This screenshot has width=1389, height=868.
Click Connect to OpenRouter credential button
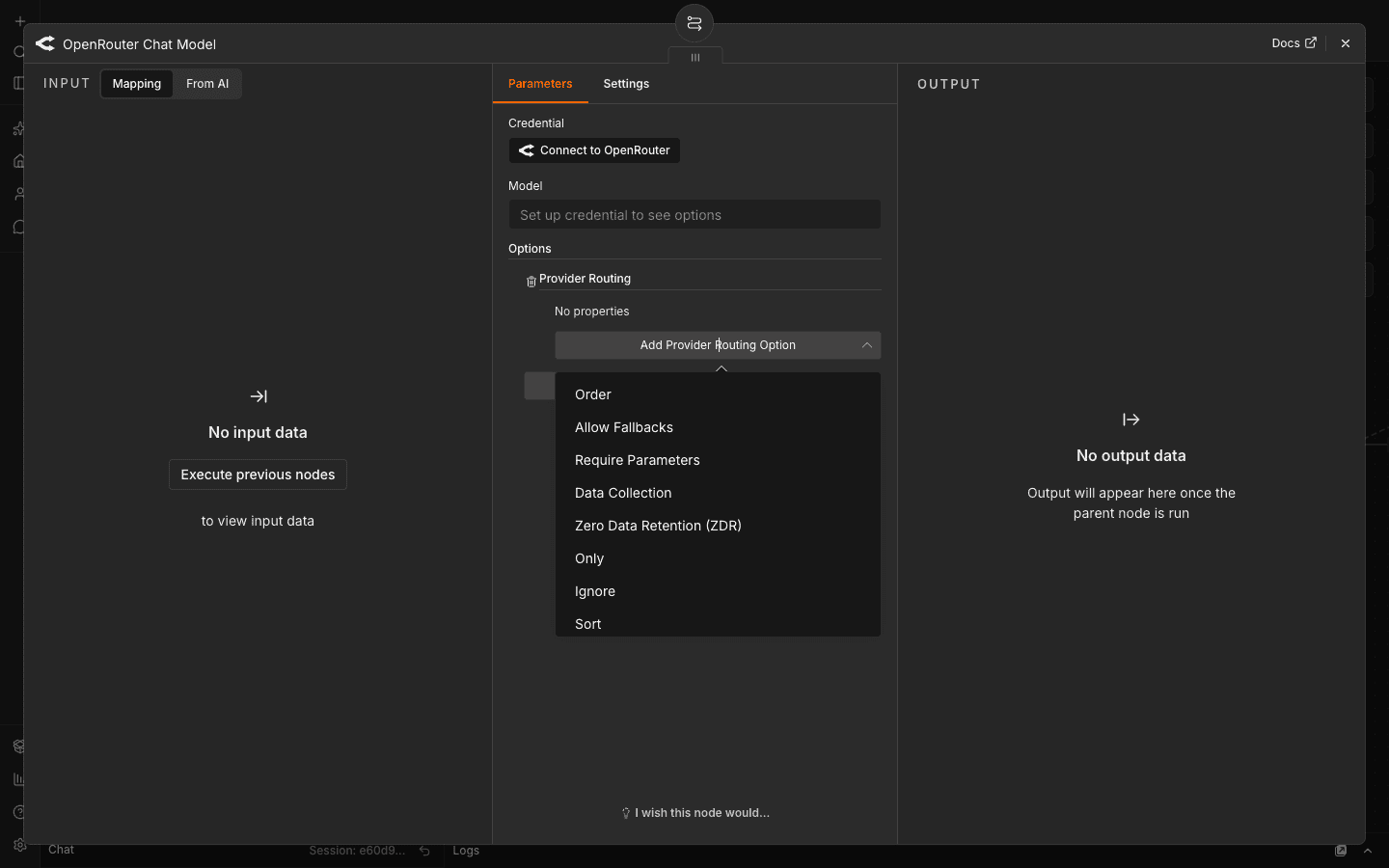point(594,150)
